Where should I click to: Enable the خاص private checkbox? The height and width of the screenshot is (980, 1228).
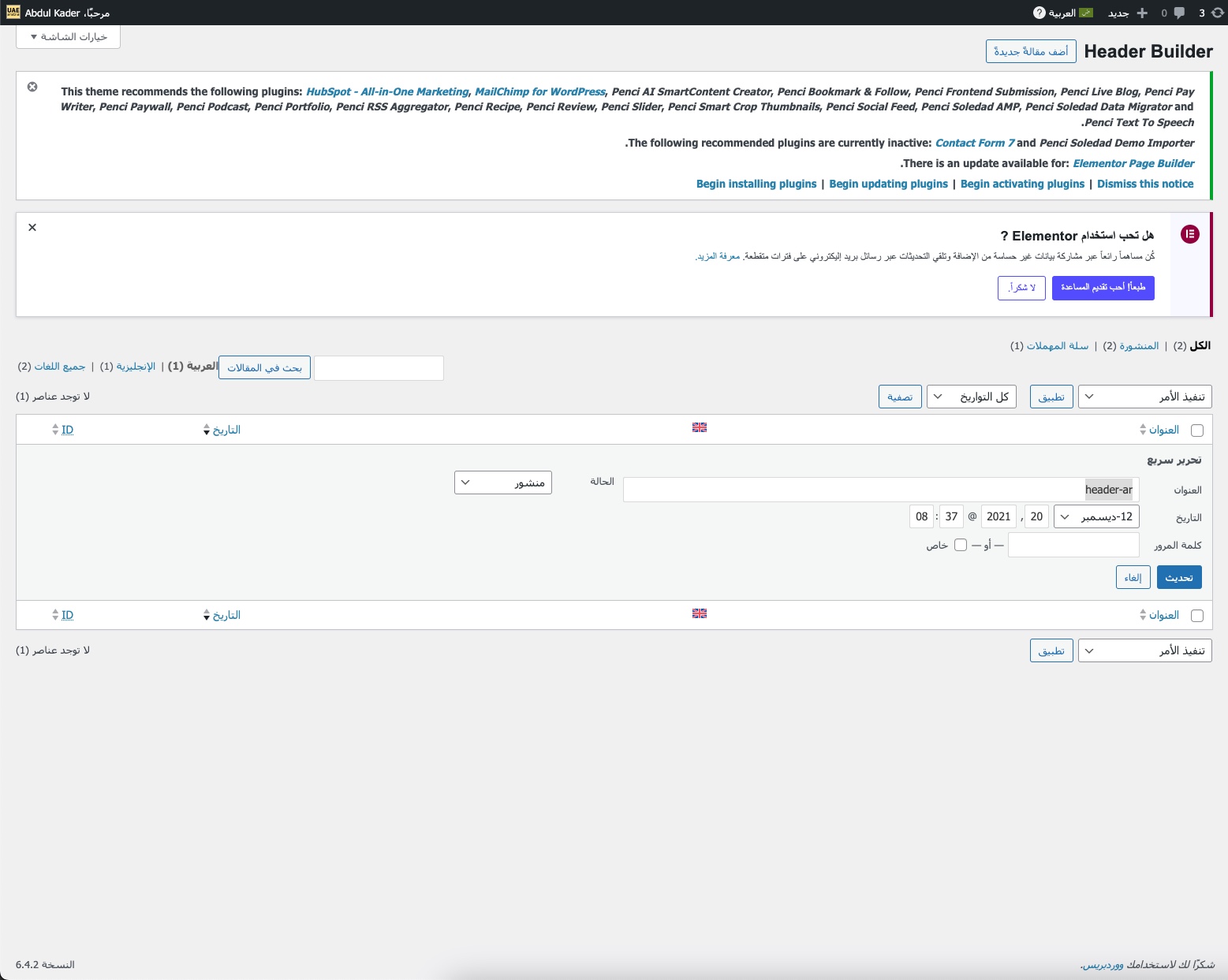point(961,545)
